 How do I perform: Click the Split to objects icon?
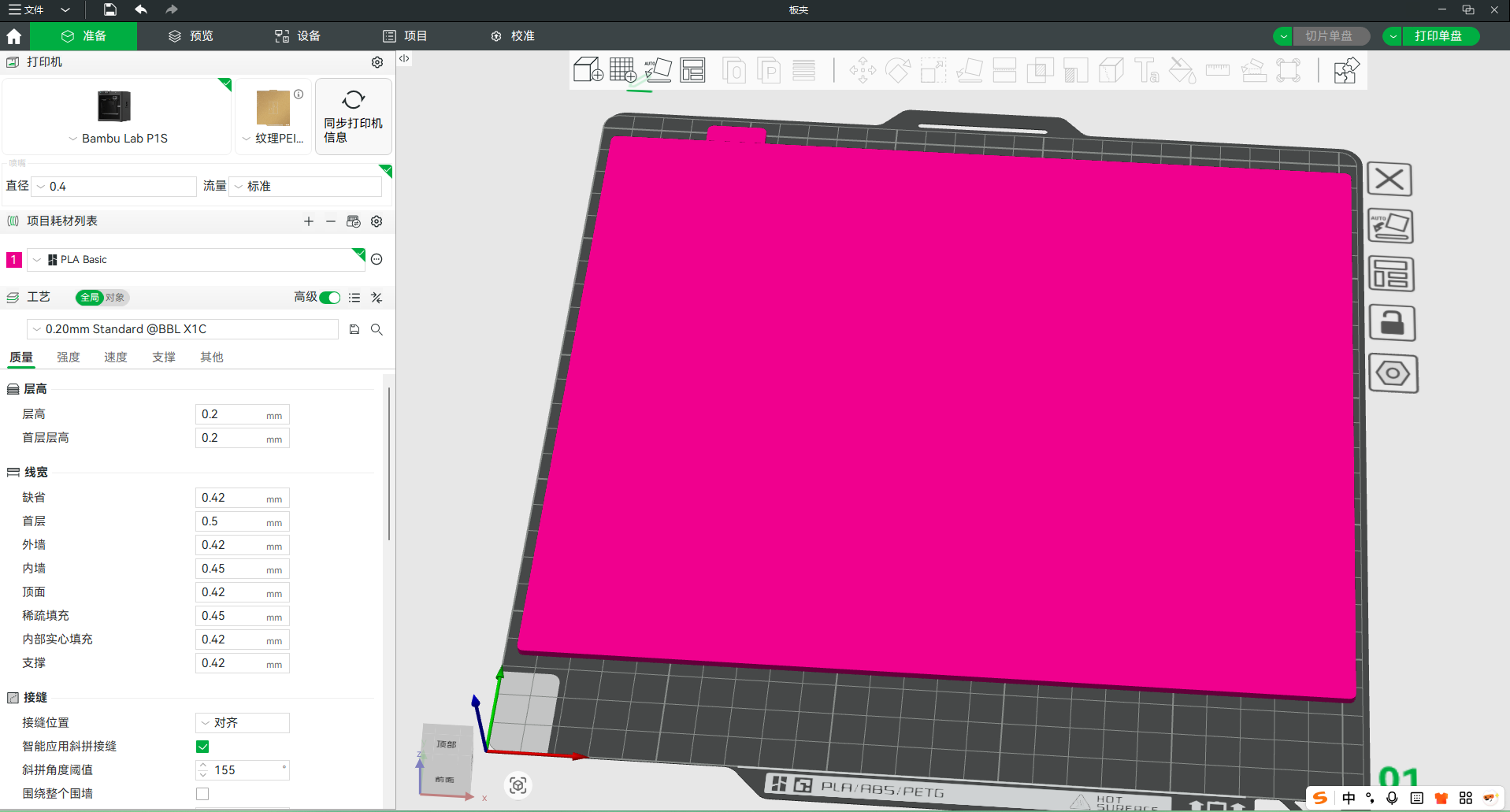click(x=734, y=70)
